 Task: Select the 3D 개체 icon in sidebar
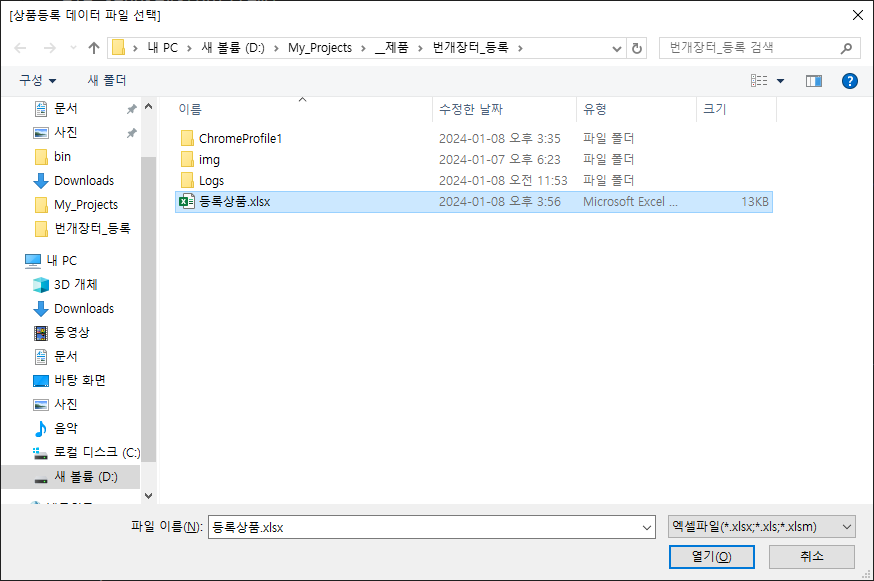coord(41,285)
